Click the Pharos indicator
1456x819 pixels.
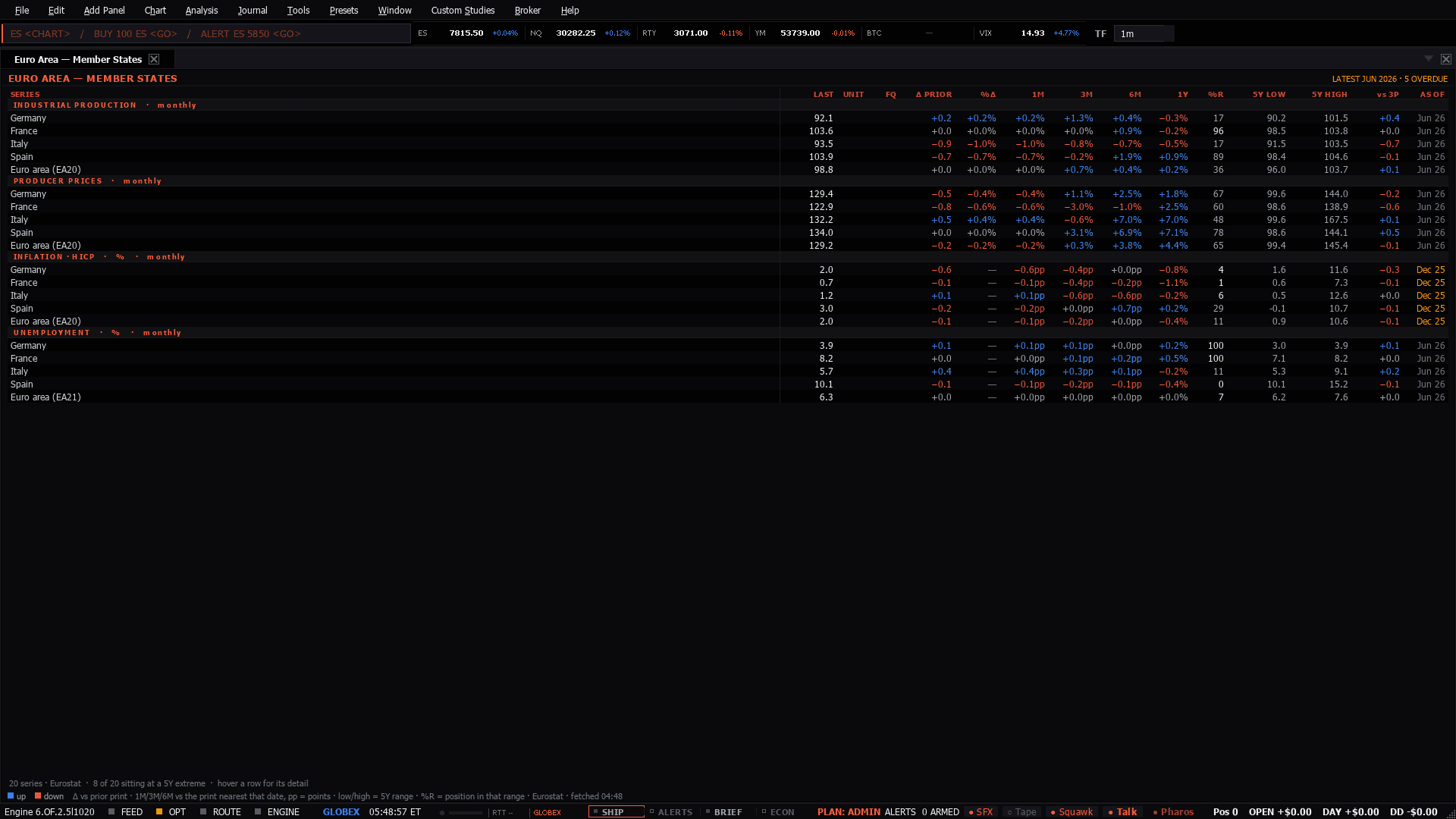[1173, 811]
